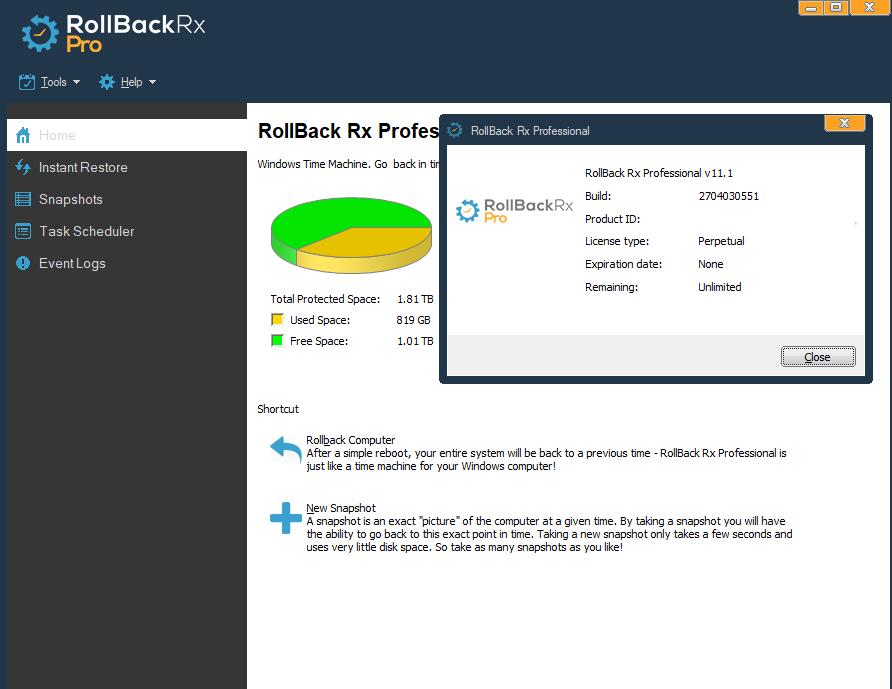892x689 pixels.
Task: Click the Product ID label
Action: click(x=613, y=219)
